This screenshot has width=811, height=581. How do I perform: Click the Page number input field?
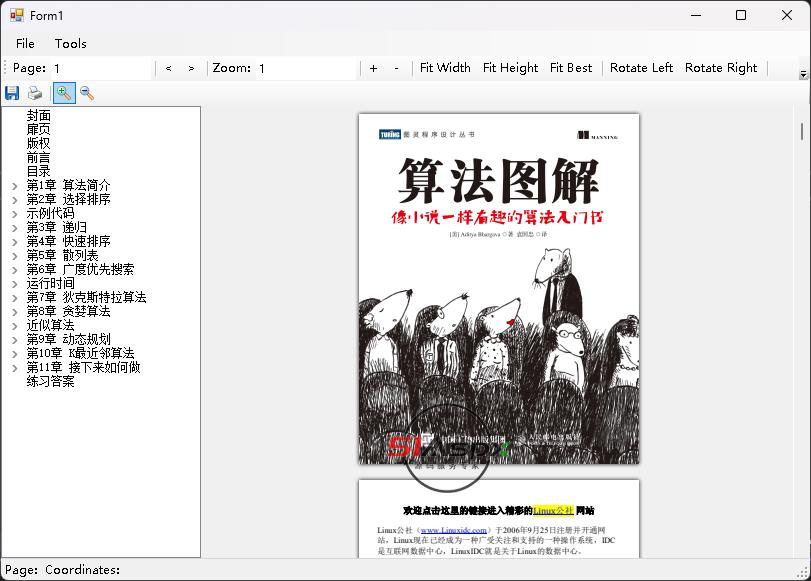tap(102, 68)
